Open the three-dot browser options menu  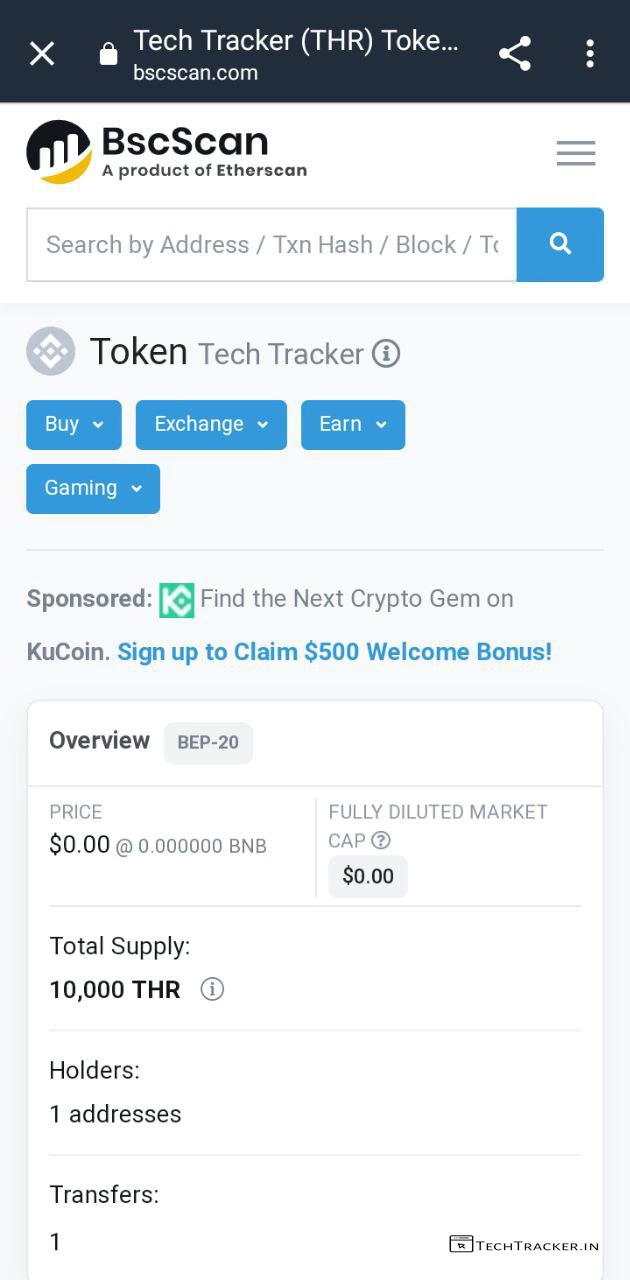click(590, 54)
